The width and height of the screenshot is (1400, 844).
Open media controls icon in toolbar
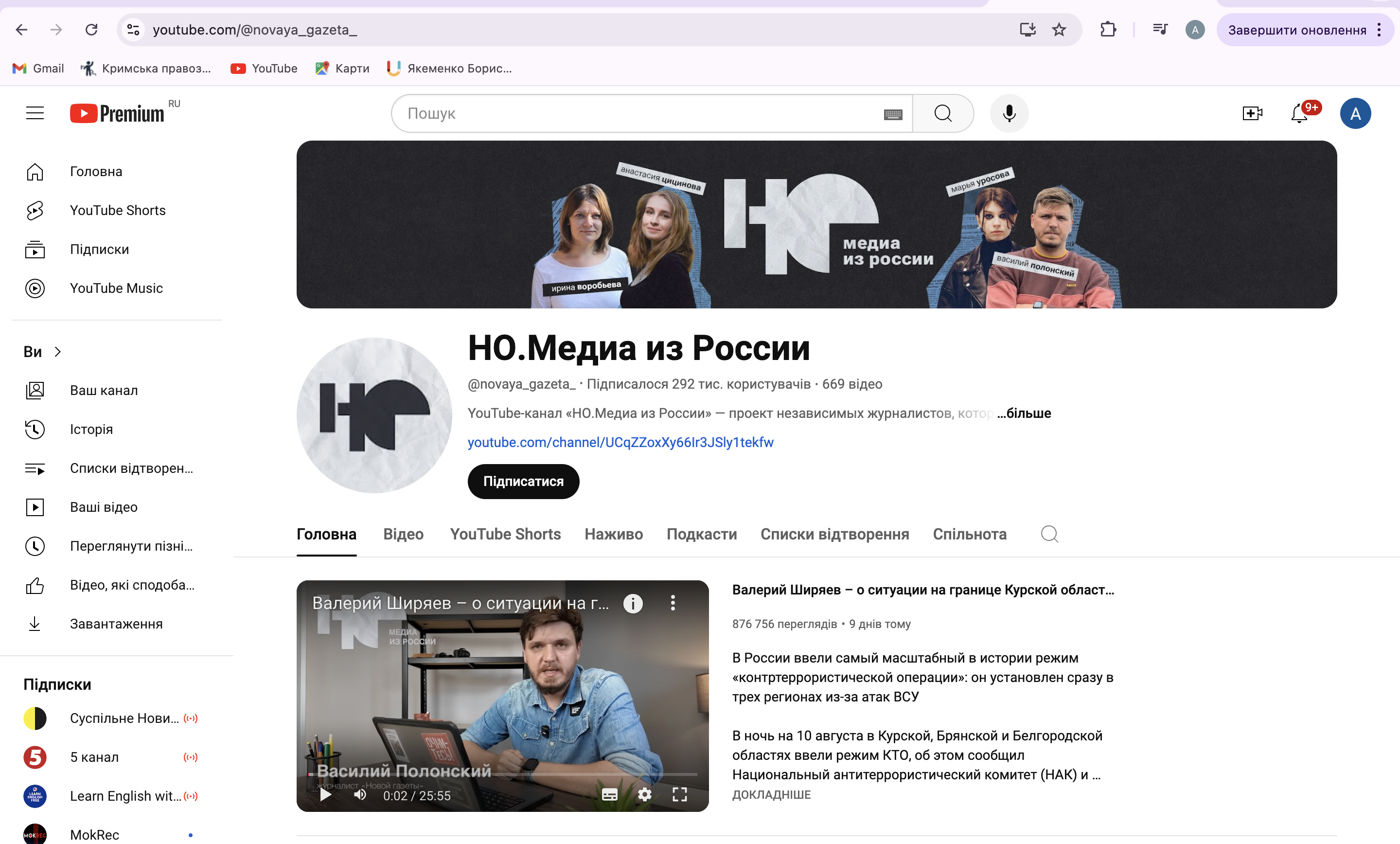tap(1160, 30)
